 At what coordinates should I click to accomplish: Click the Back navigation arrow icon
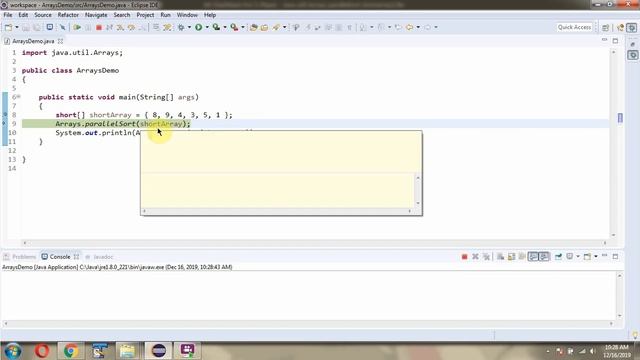(409, 27)
